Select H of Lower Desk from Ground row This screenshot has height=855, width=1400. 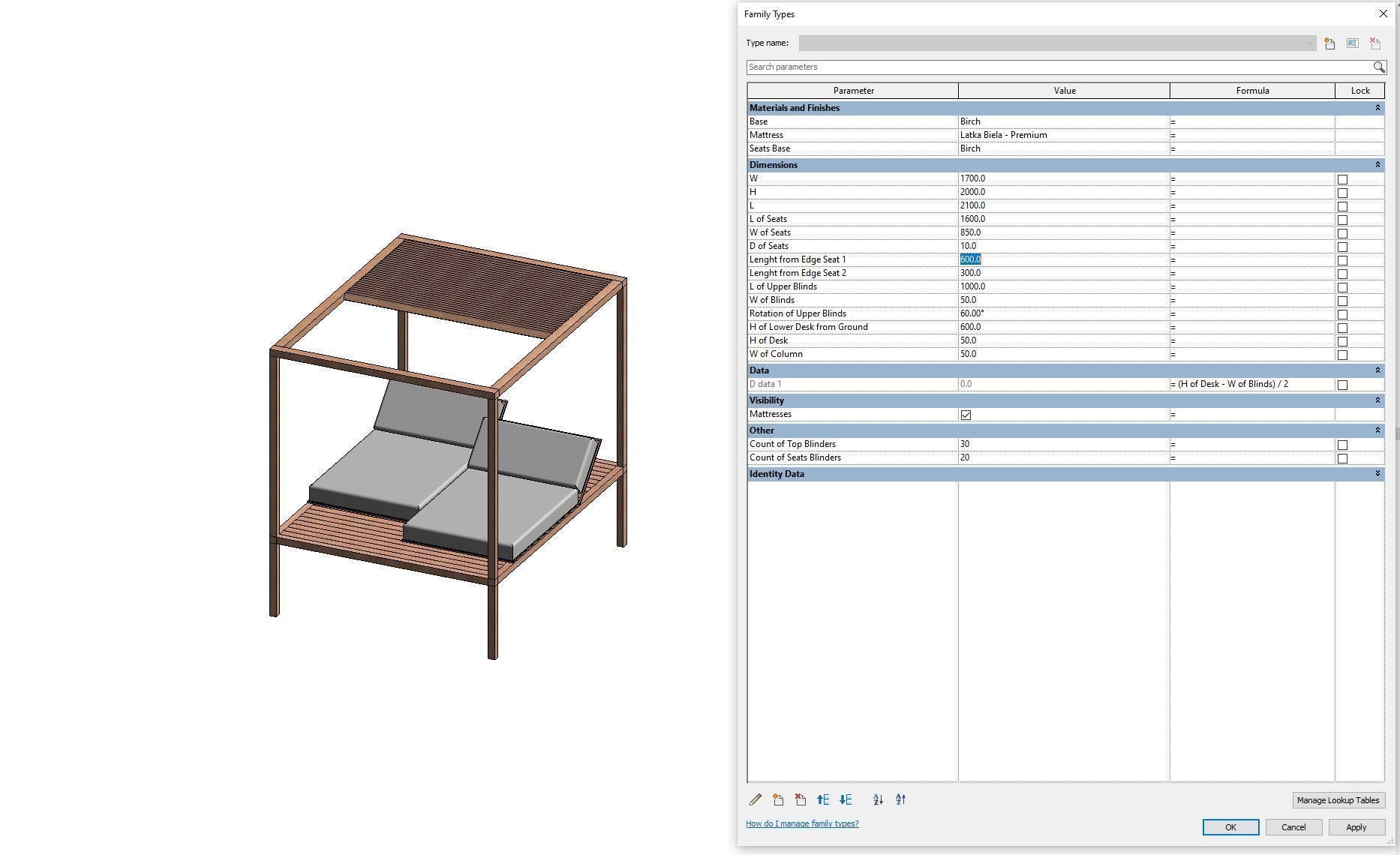click(x=1065, y=327)
